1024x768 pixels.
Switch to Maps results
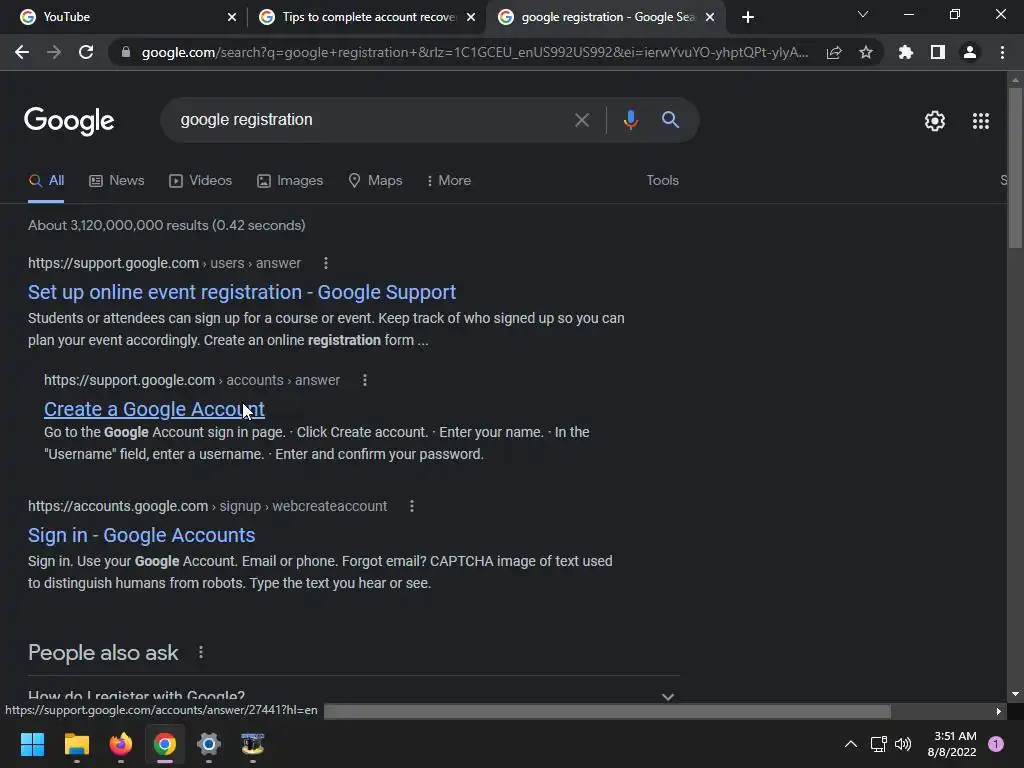pyautogui.click(x=376, y=181)
